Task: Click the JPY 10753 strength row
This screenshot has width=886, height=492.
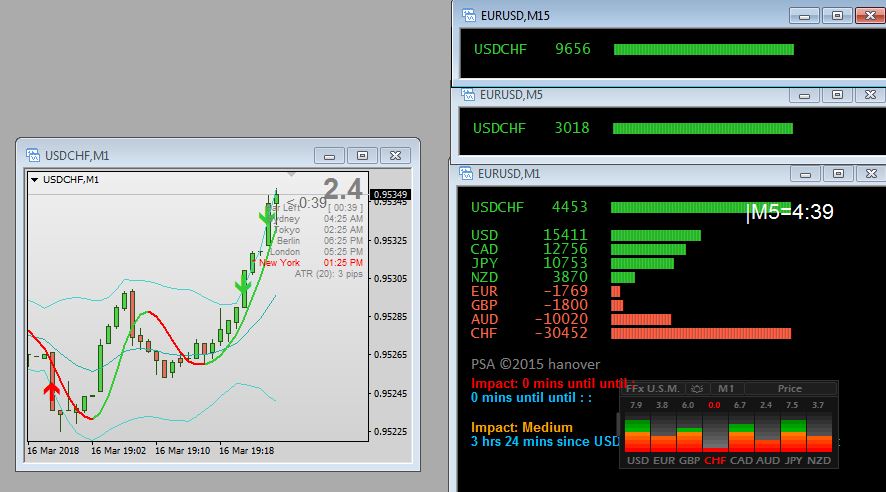Action: pyautogui.click(x=572, y=263)
